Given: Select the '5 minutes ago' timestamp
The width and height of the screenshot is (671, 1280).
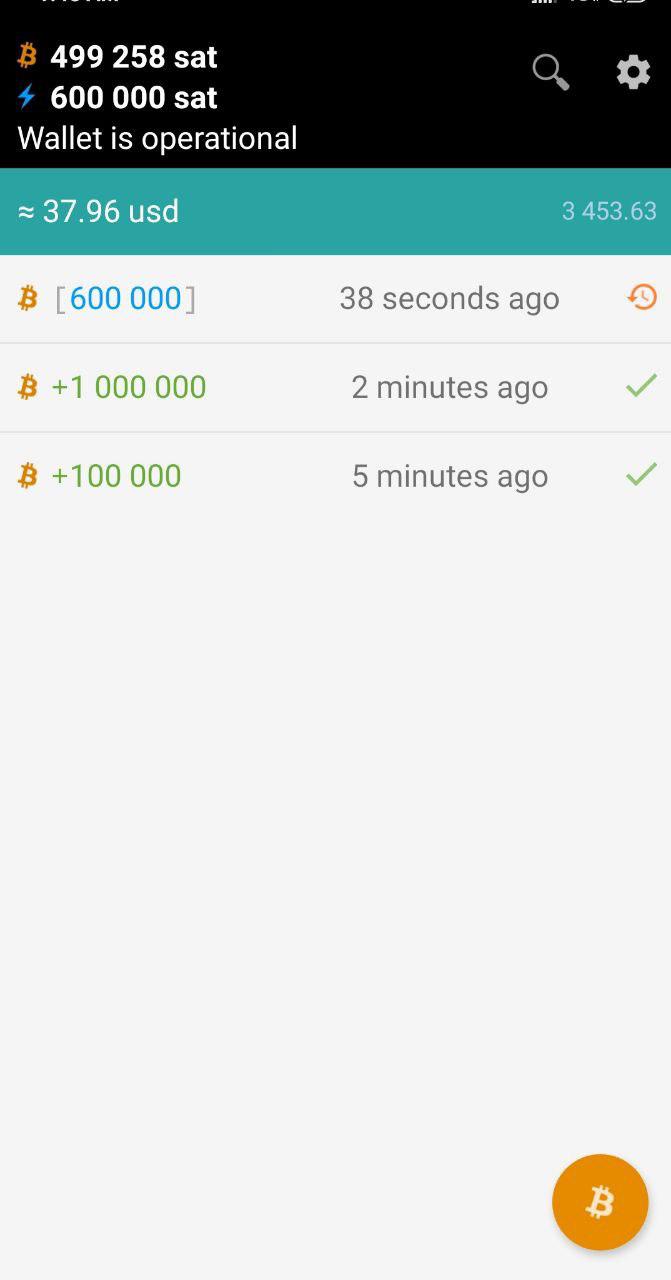Looking at the screenshot, I should coord(449,476).
